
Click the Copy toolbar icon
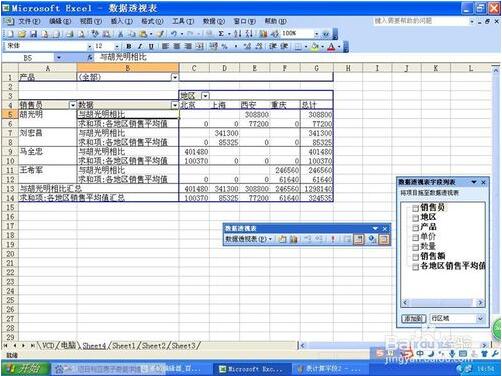132,34
